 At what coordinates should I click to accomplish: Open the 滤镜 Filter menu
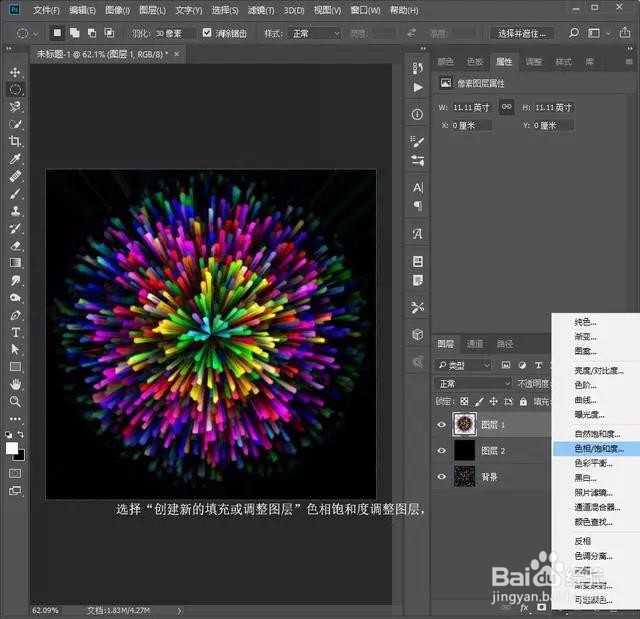[x=260, y=10]
